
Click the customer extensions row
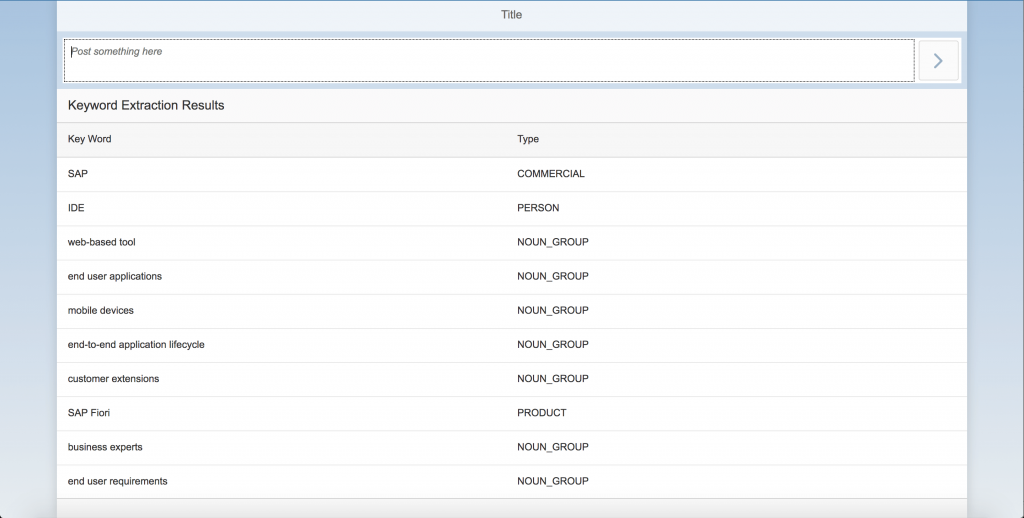(x=511, y=379)
